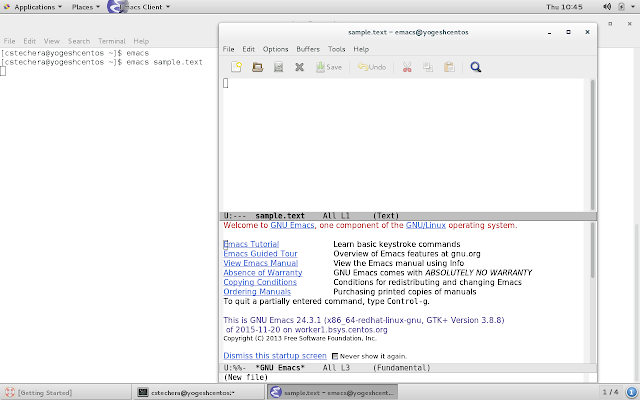Open the Buffers menu in Emacs
This screenshot has width=640, height=400.
(308, 49)
